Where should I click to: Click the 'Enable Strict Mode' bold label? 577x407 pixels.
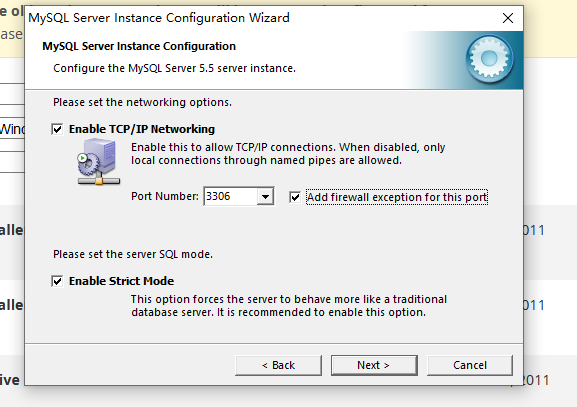121,281
